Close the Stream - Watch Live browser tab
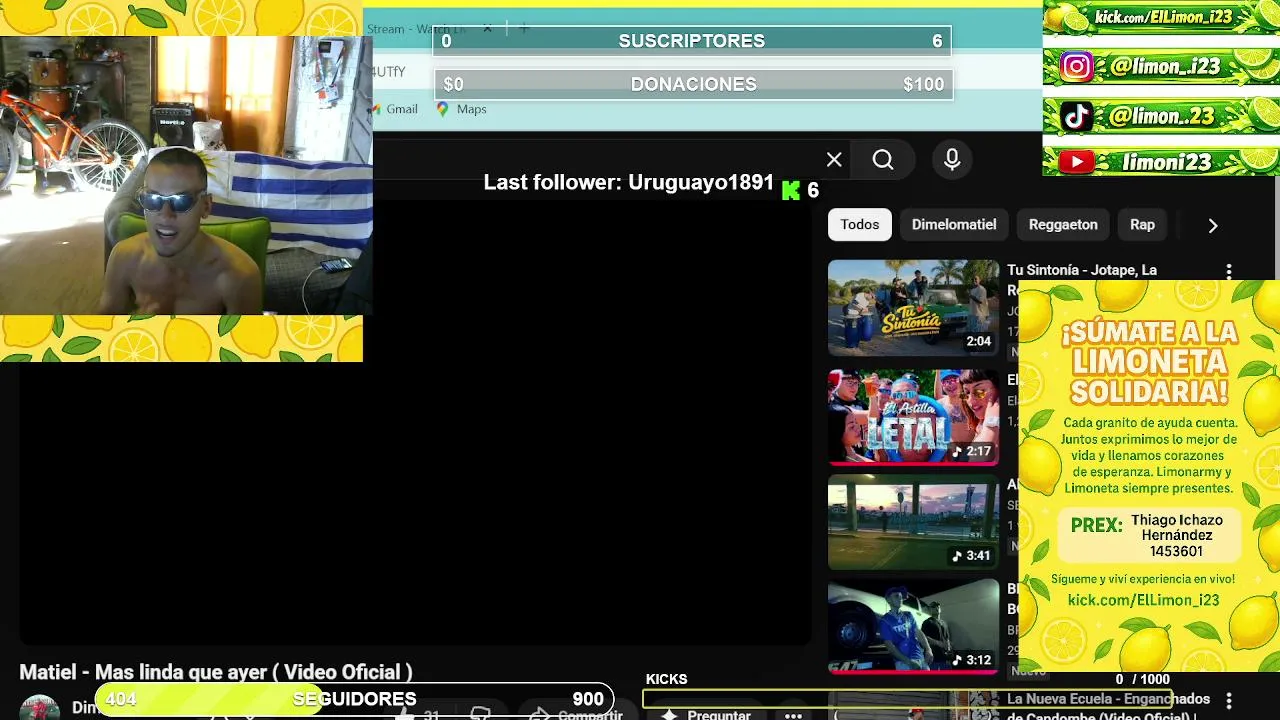 (x=487, y=29)
